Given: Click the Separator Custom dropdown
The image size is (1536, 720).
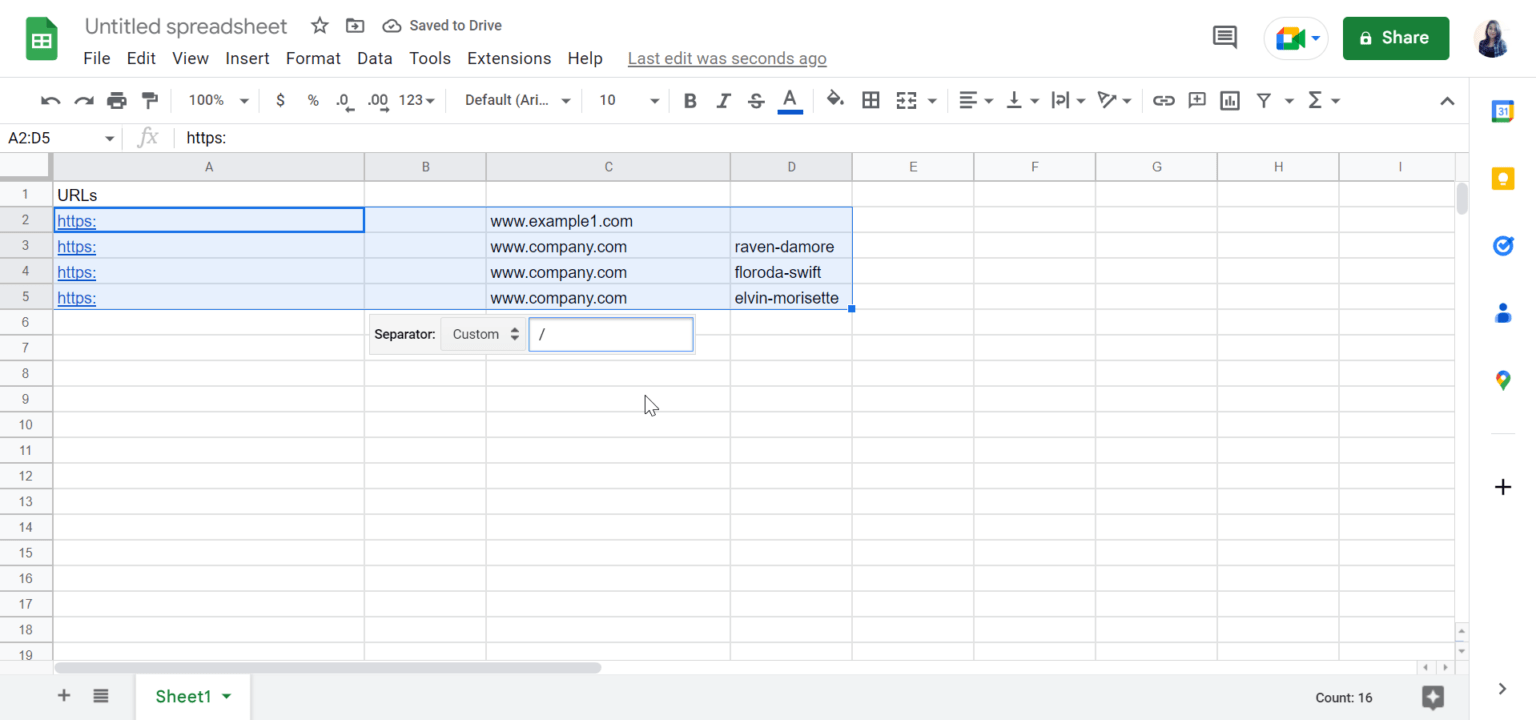Looking at the screenshot, I should tap(485, 334).
